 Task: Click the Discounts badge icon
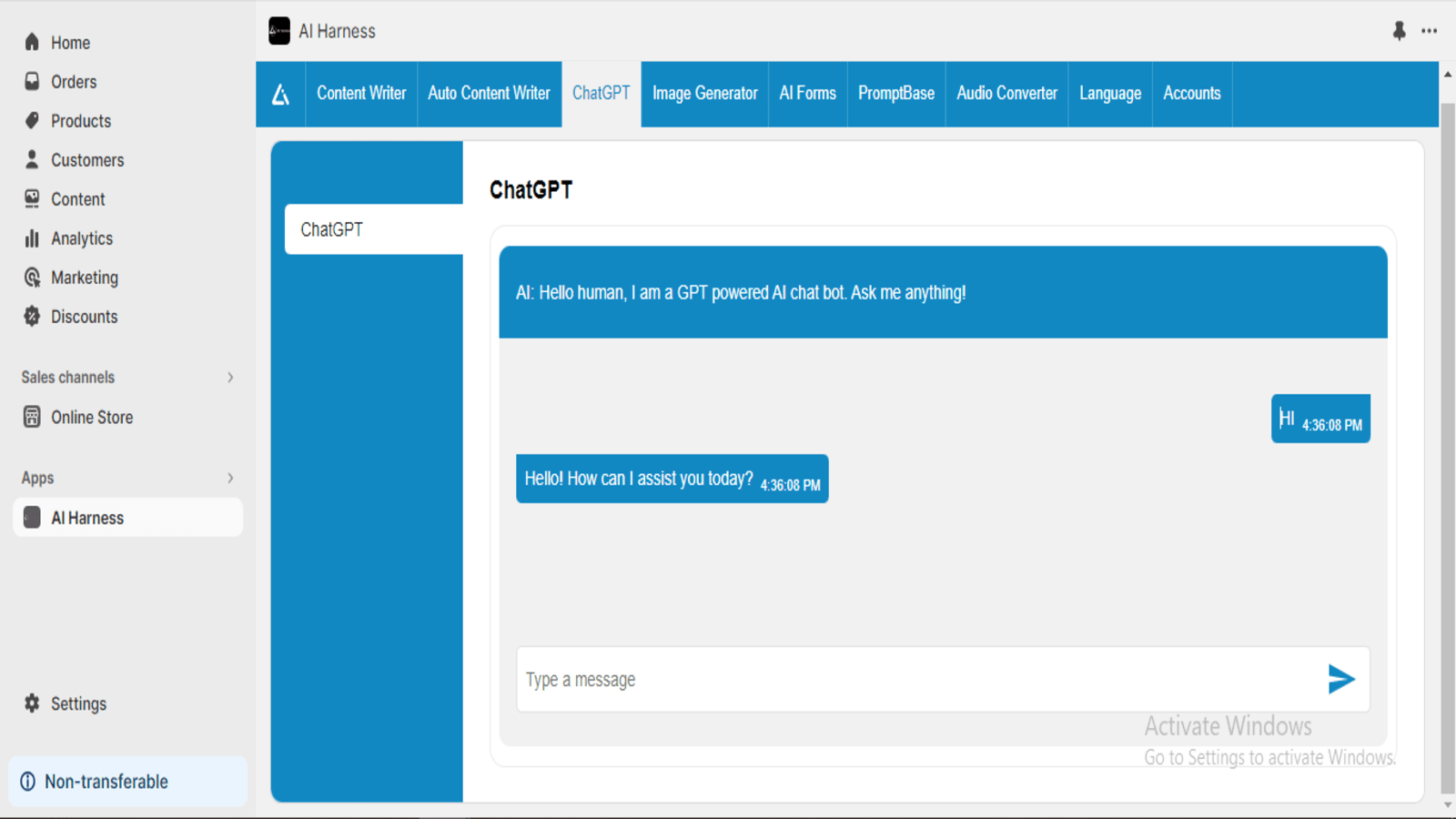(32, 316)
